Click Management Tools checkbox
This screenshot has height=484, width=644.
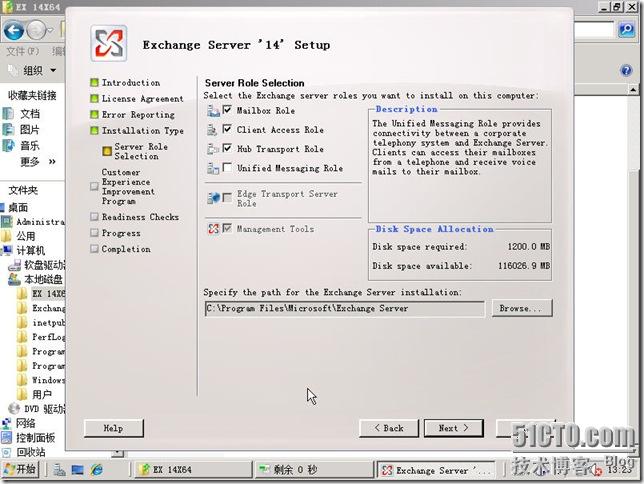227,228
